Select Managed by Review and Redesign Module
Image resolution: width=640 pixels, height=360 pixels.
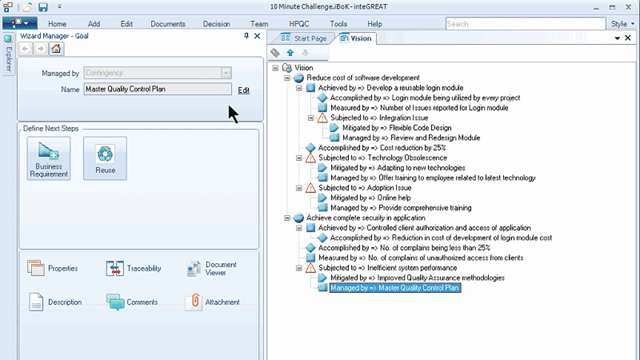coord(411,138)
